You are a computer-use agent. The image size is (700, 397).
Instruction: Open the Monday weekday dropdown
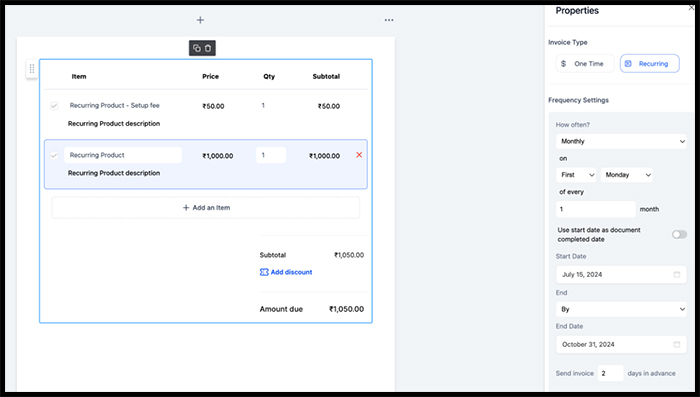coord(626,175)
